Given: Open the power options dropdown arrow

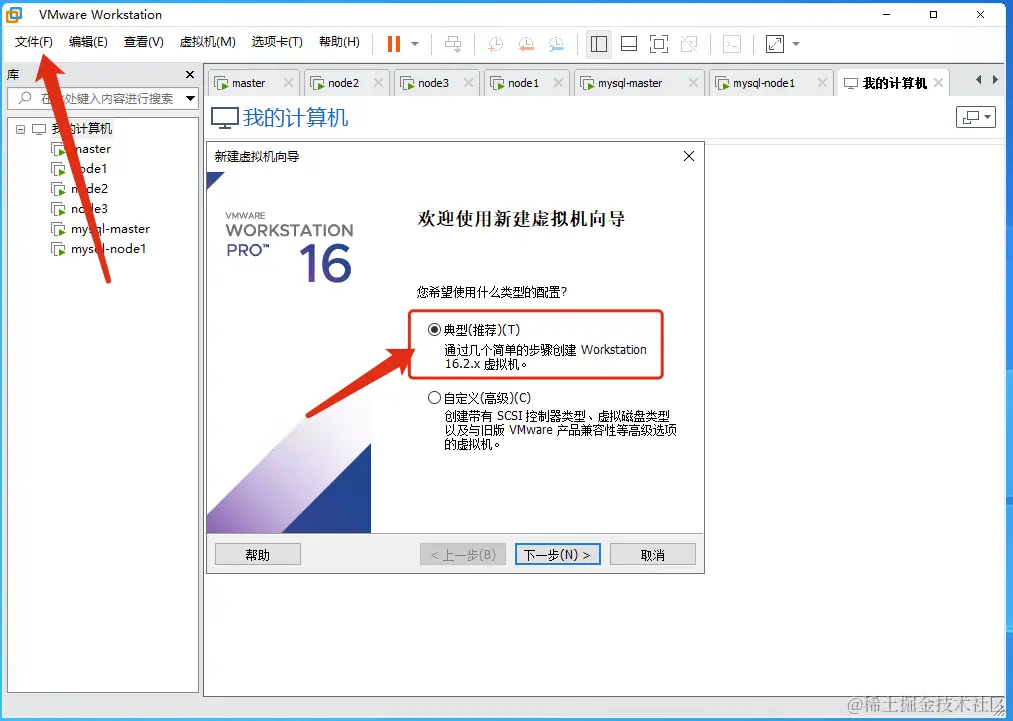Looking at the screenshot, I should (x=415, y=44).
